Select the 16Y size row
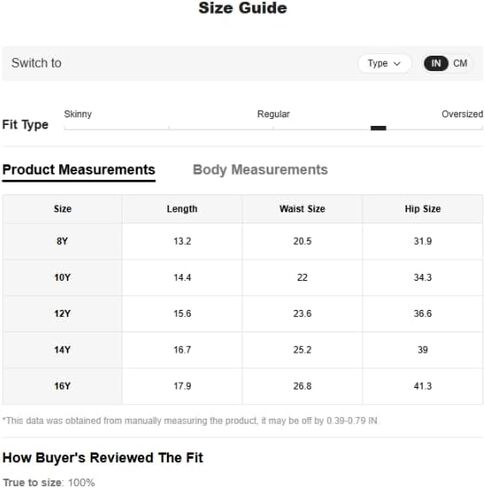 click(242, 386)
